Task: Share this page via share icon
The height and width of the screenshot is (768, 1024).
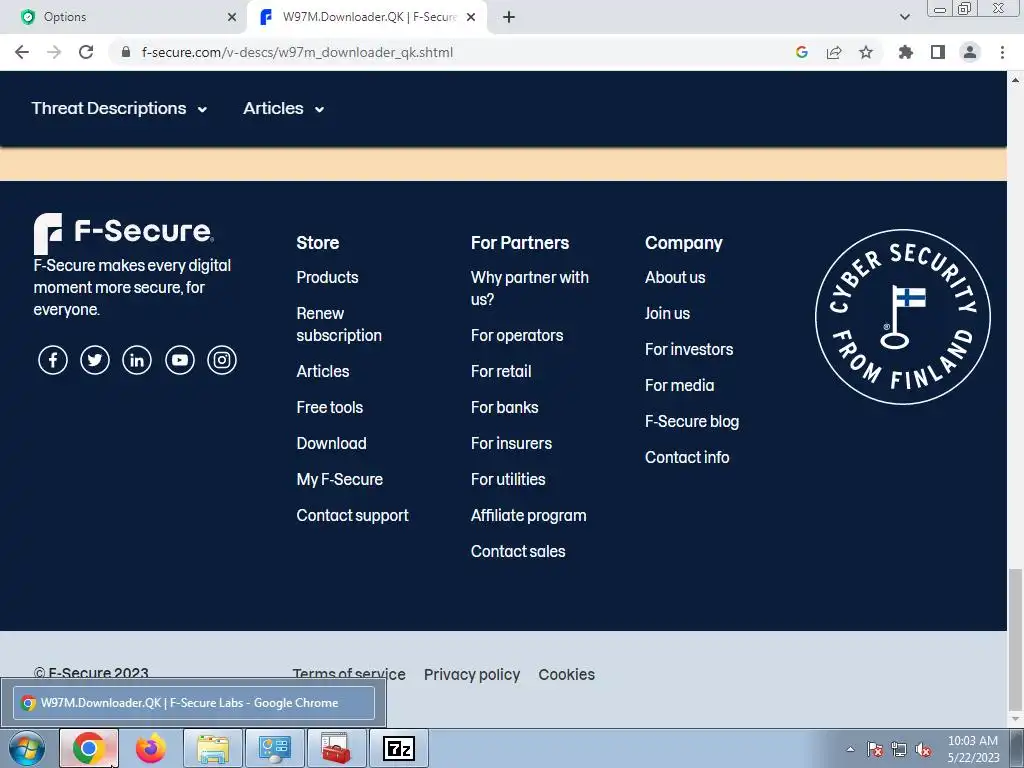Action: 834,52
